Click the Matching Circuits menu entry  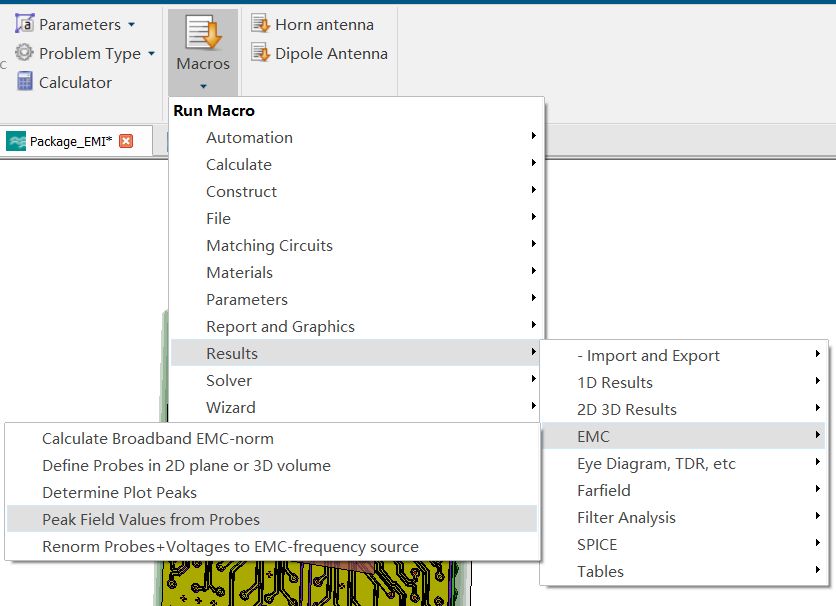point(356,245)
